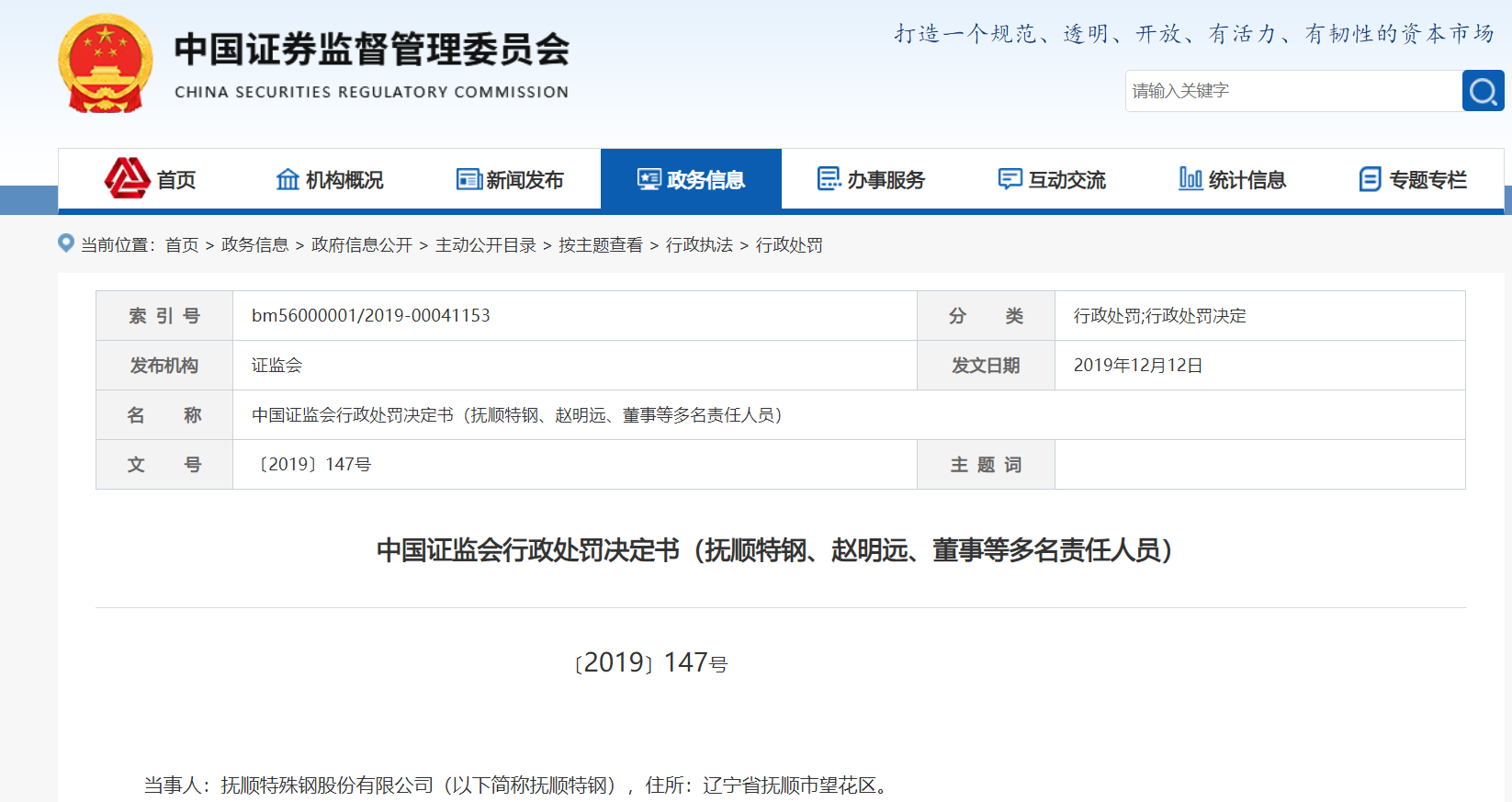The width and height of the screenshot is (1512, 802).
Task: Open 政府信息公开 breadcrumb link
Action: 362,245
